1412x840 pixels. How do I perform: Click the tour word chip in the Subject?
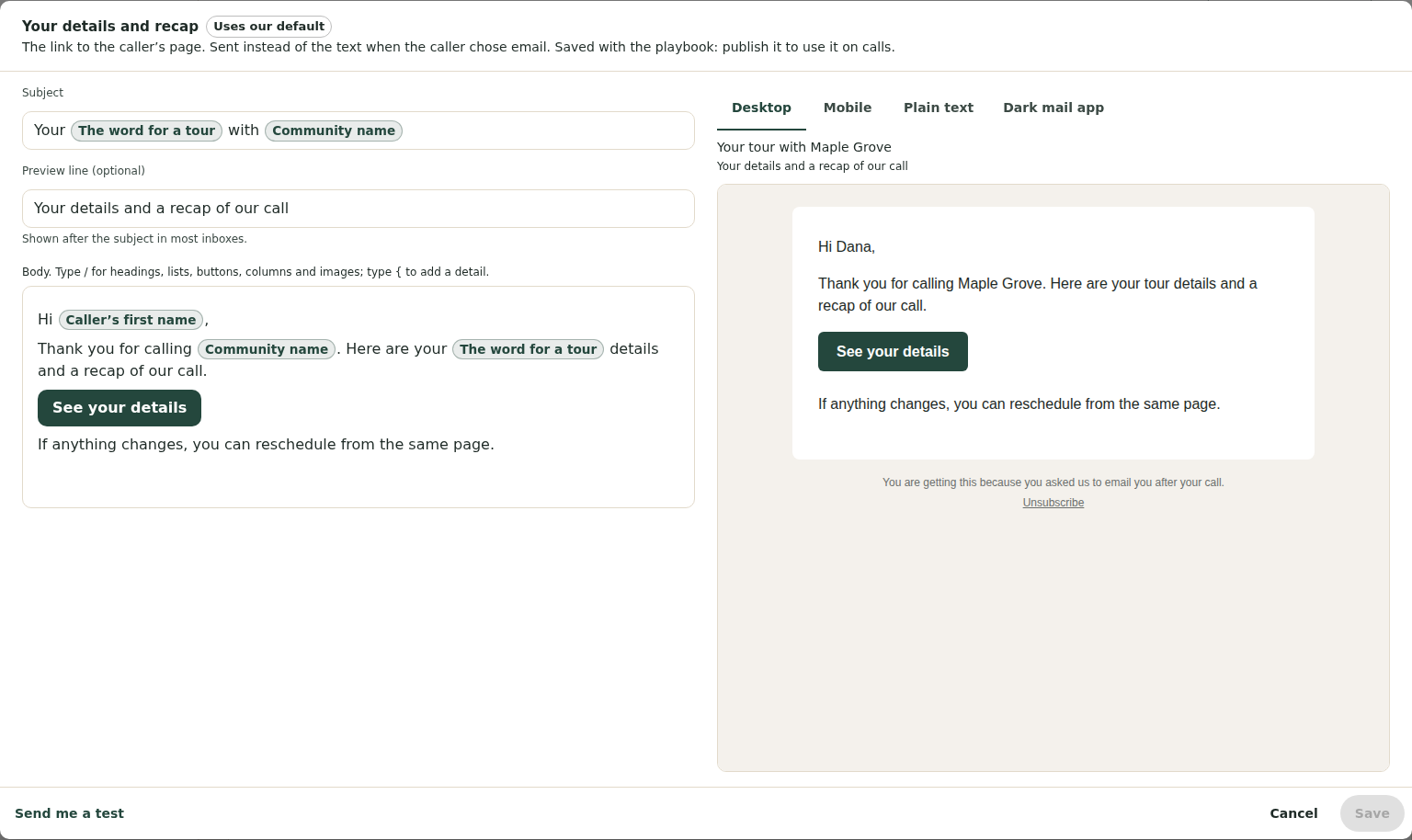pyautogui.click(x=147, y=131)
